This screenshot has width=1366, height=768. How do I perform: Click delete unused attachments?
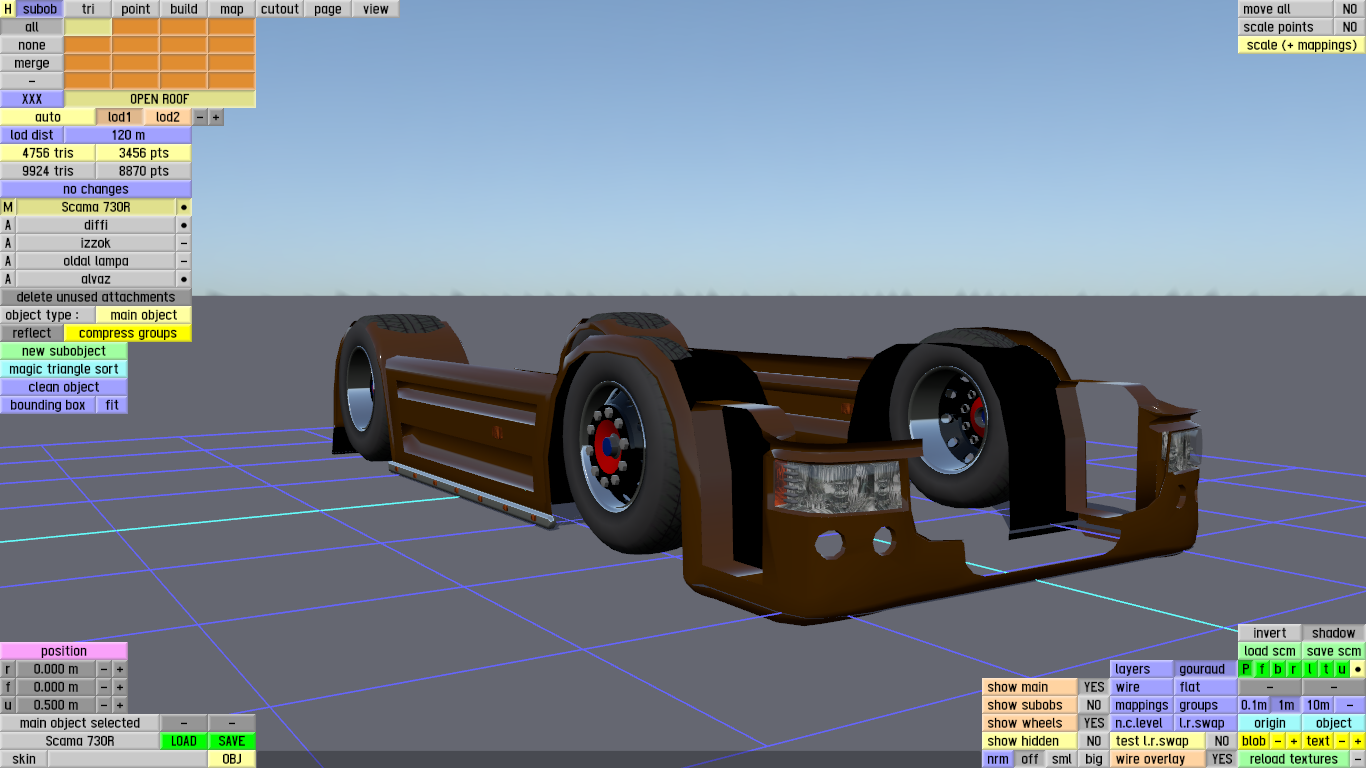click(96, 297)
